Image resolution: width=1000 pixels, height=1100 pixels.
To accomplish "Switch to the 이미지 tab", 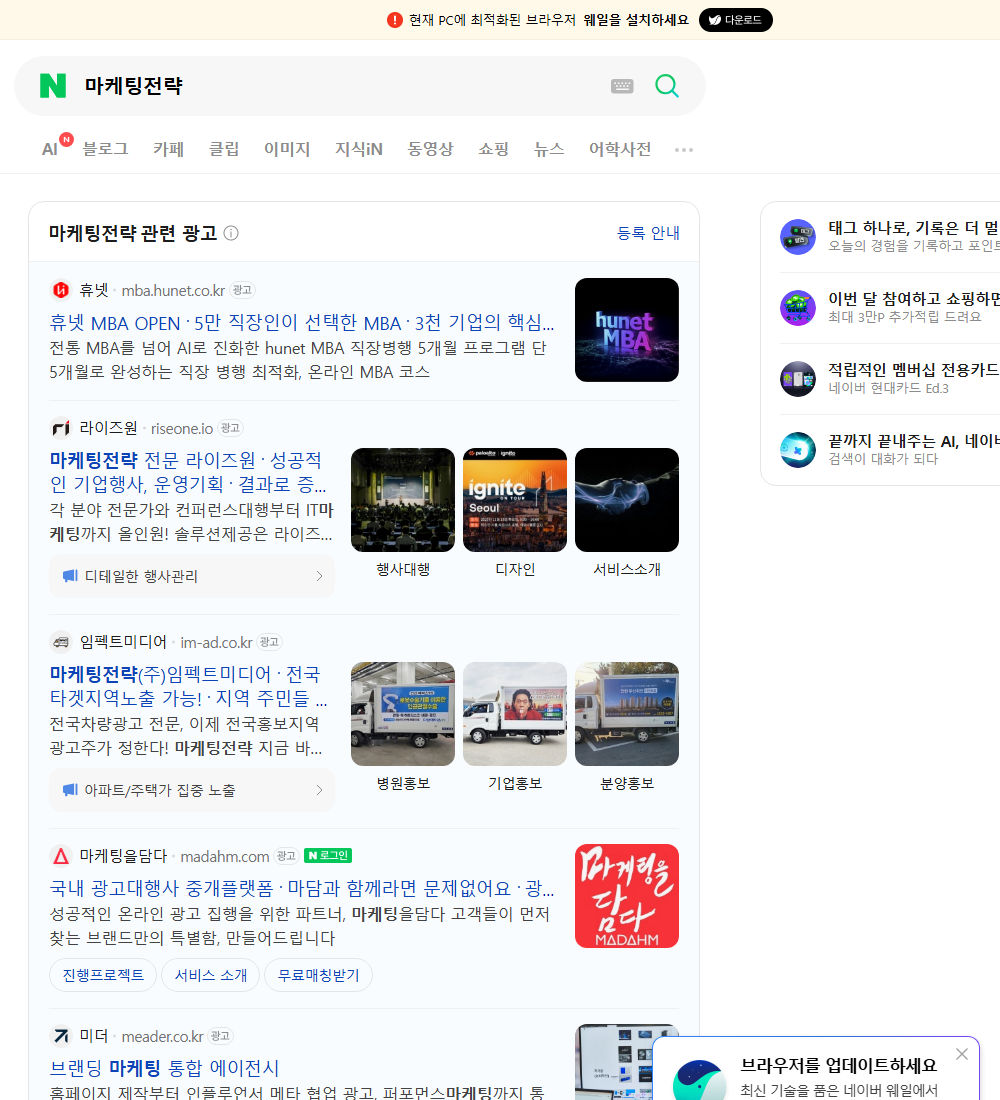I will point(287,149).
